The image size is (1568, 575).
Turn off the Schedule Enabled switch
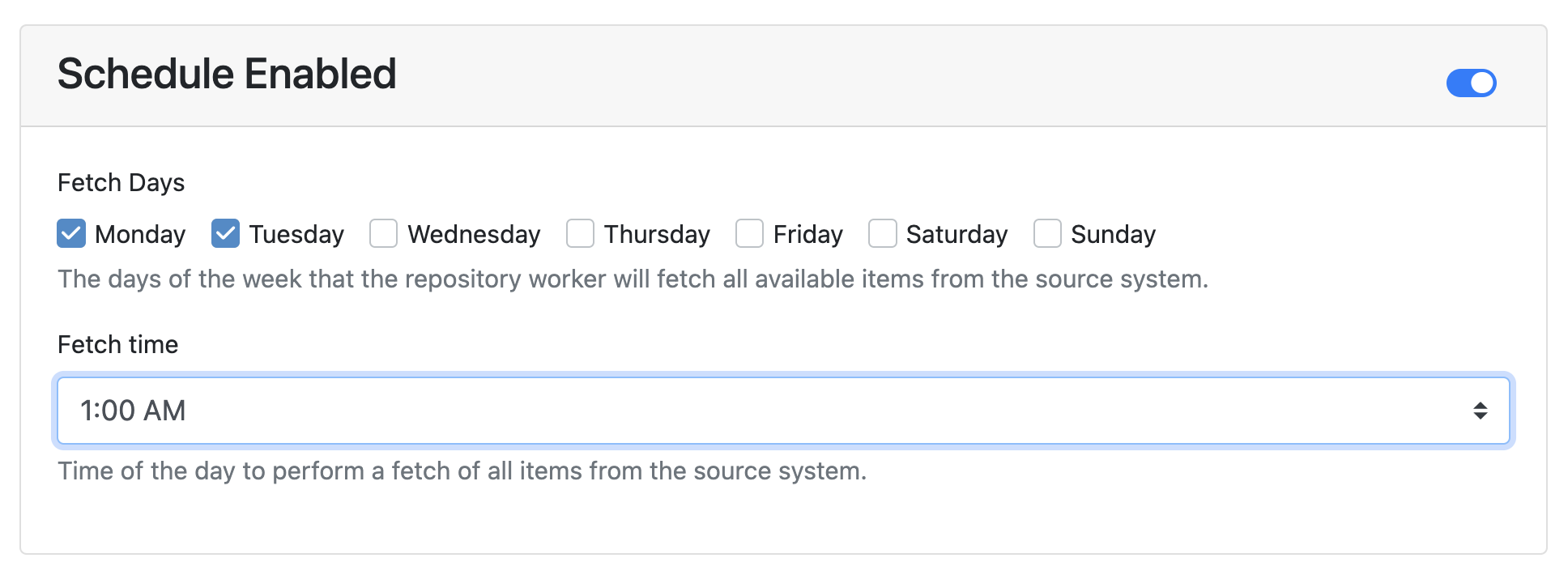click(x=1471, y=83)
